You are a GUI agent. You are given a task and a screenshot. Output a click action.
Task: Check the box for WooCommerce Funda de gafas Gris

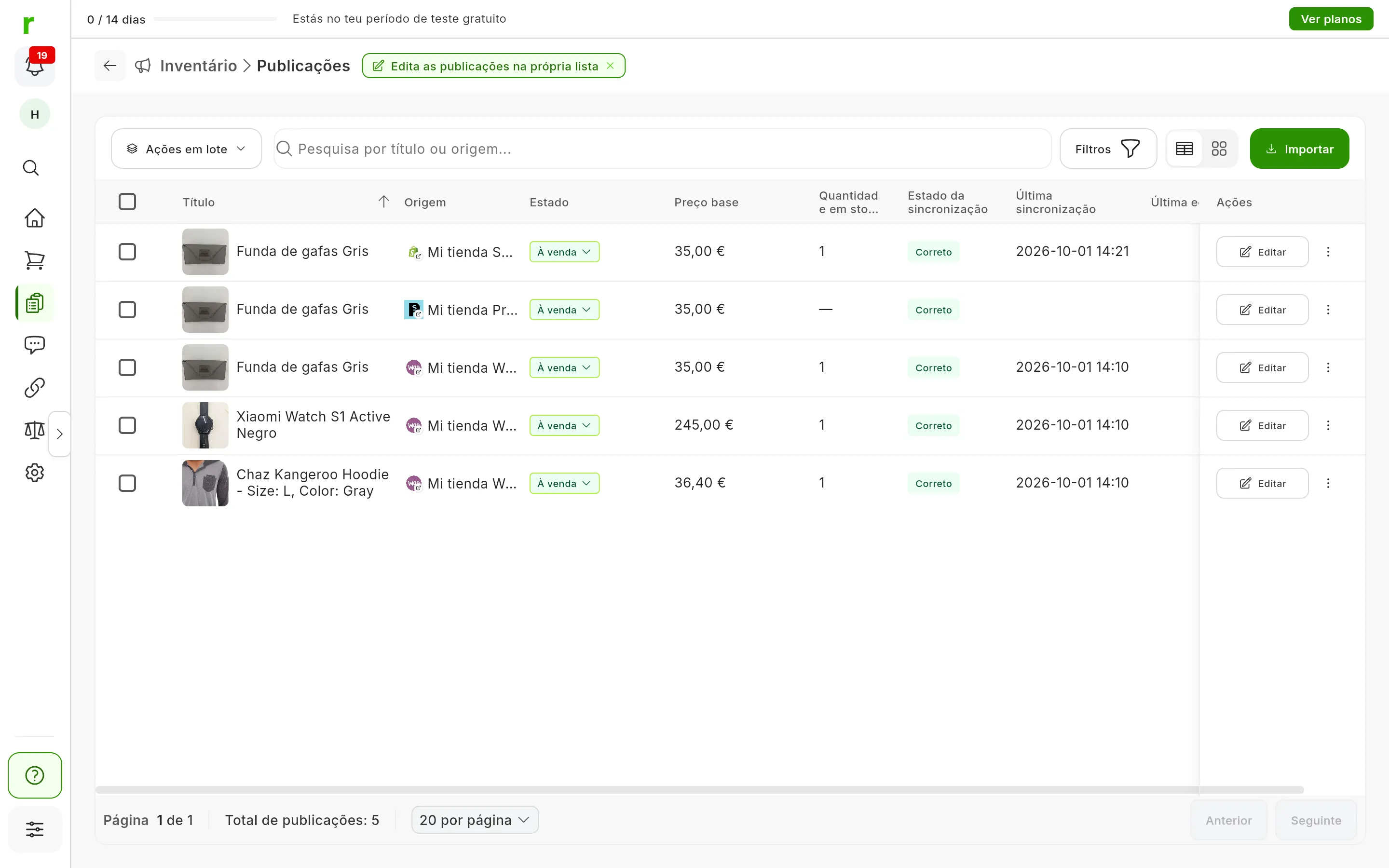(127, 367)
